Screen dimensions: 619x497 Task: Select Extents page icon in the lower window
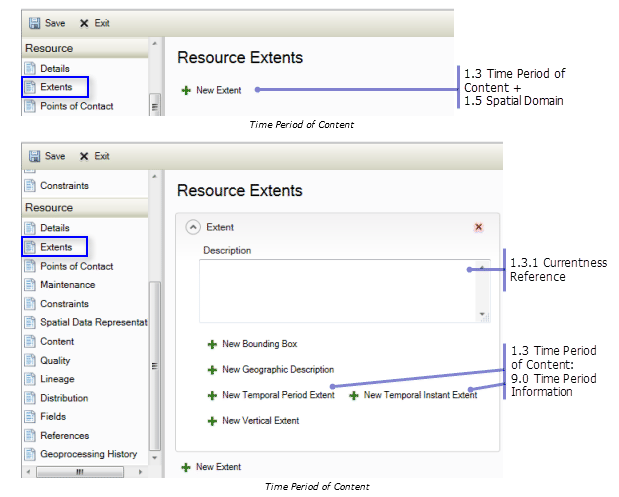pyautogui.click(x=30, y=247)
